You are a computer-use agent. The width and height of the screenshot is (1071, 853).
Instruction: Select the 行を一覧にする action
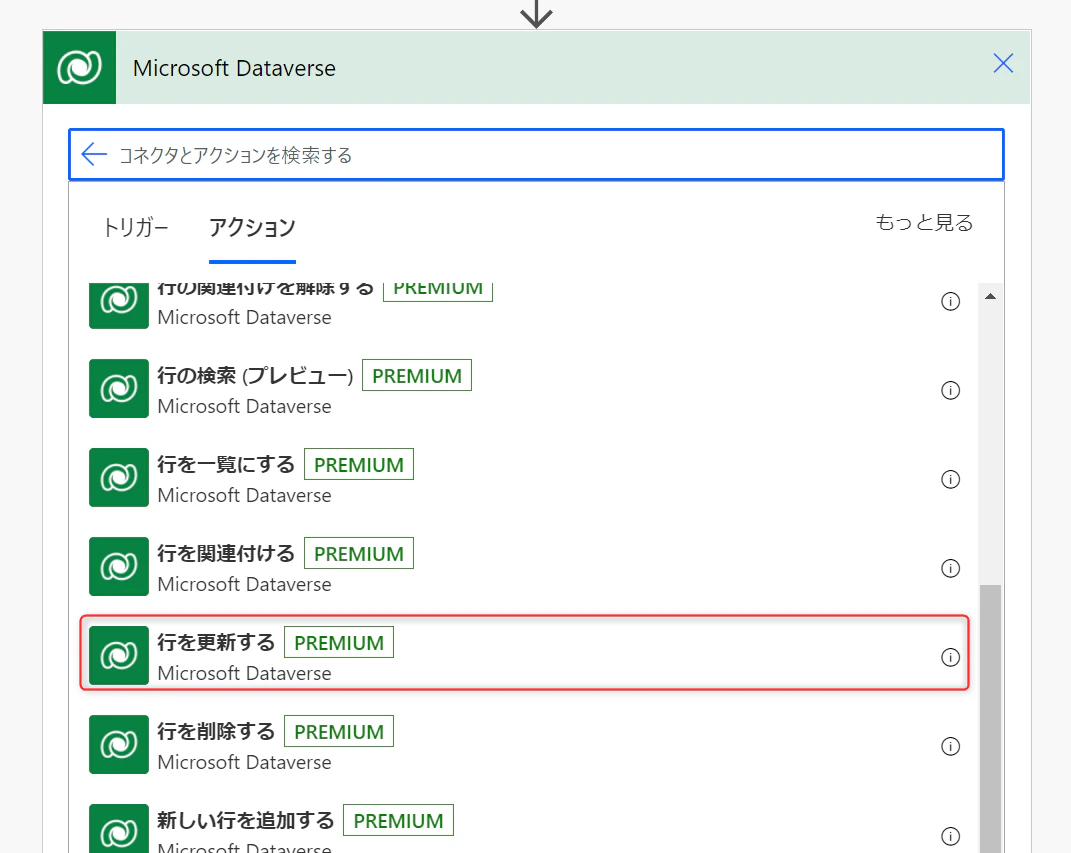coord(524,477)
